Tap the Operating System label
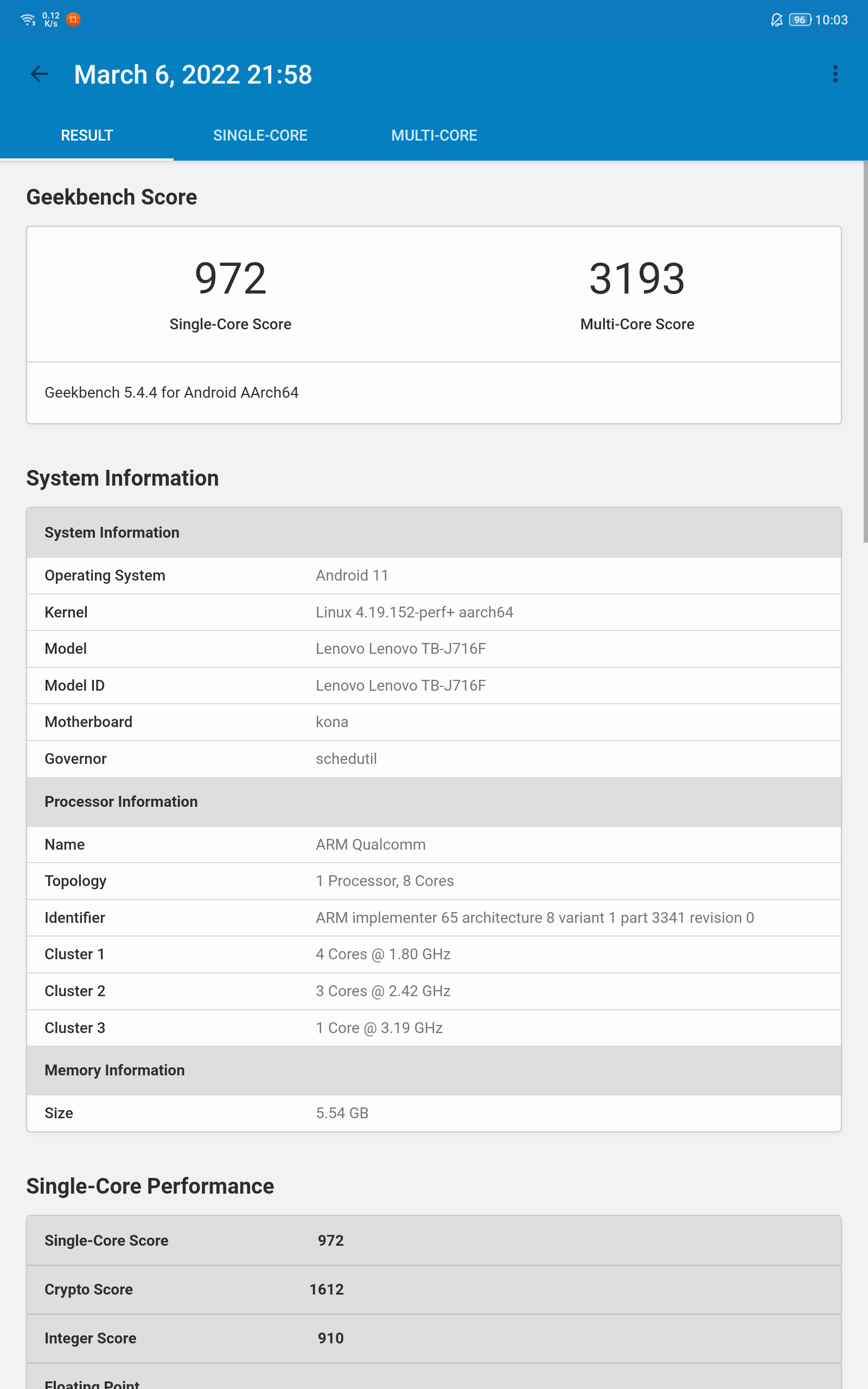Screen dimensions: 868x1389 pyautogui.click(x=105, y=576)
